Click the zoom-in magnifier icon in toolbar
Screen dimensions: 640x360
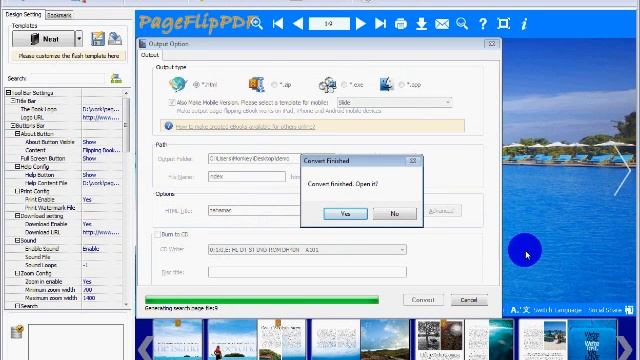257,23
